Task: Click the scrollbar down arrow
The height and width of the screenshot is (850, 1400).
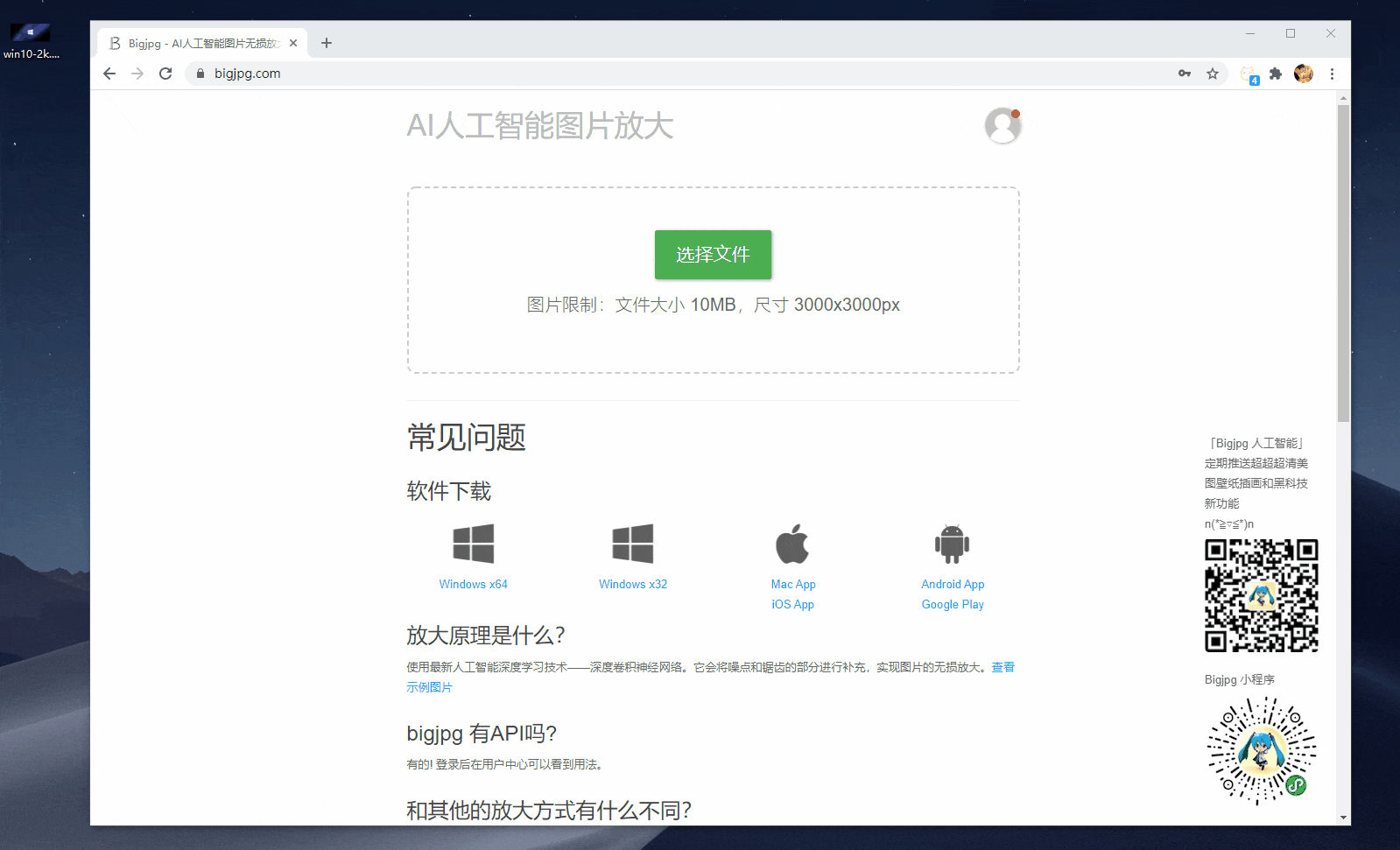Action: click(x=1344, y=818)
